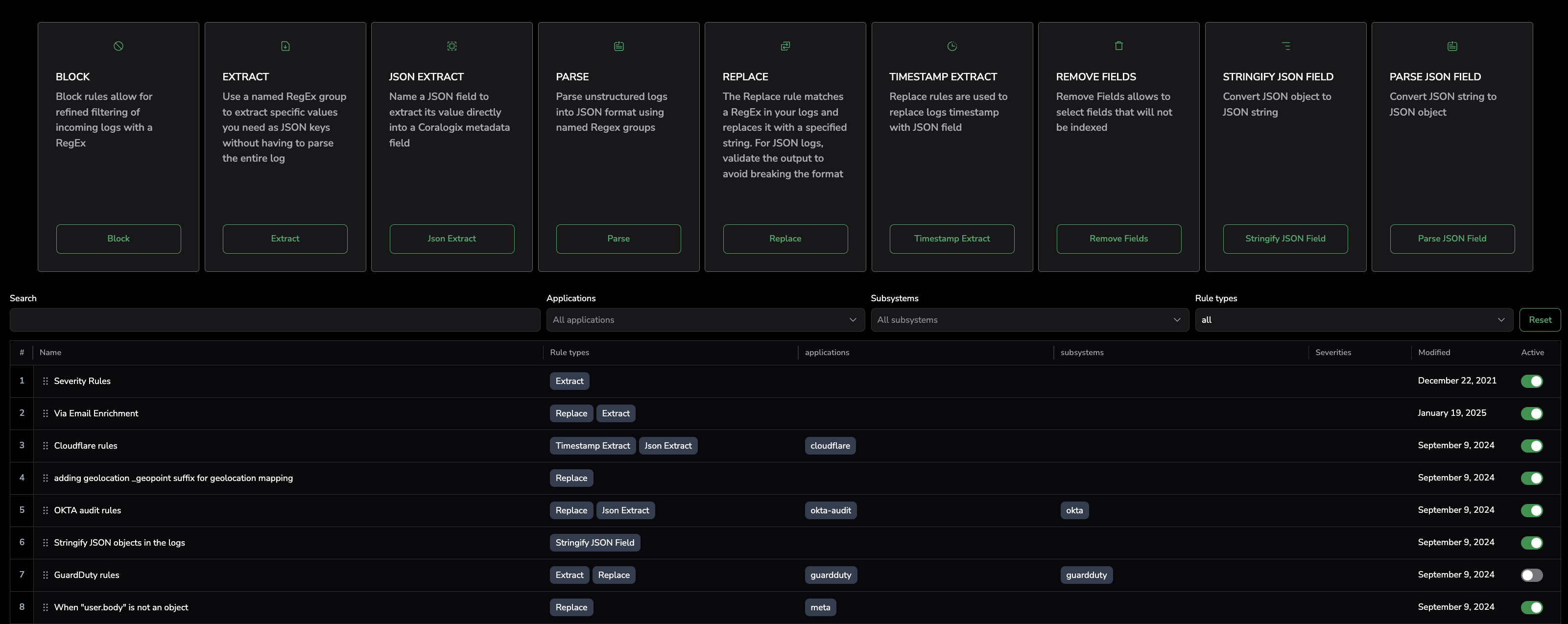Screen dimensions: 1568x624
Task: Enable the GuardDuty rules toggle
Action: pos(1531,576)
